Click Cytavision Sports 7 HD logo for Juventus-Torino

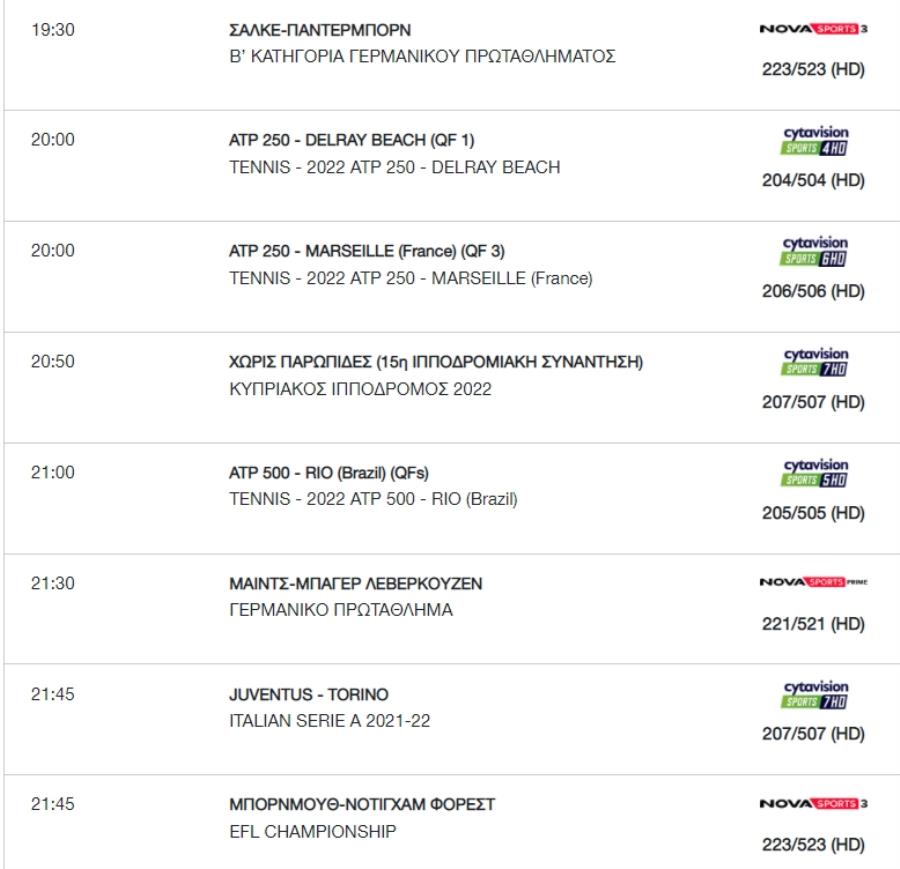(x=815, y=695)
